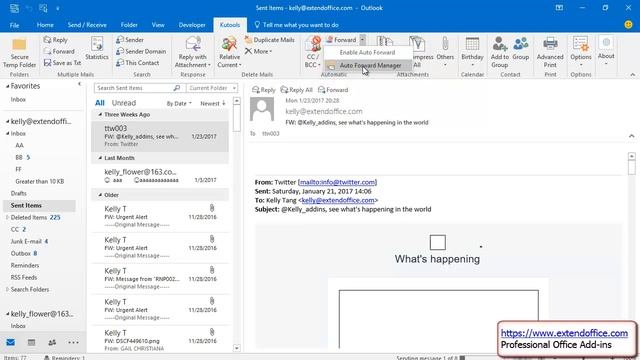This screenshot has height=360, width=640.
Task: Click Add to Group
Action: point(500,52)
